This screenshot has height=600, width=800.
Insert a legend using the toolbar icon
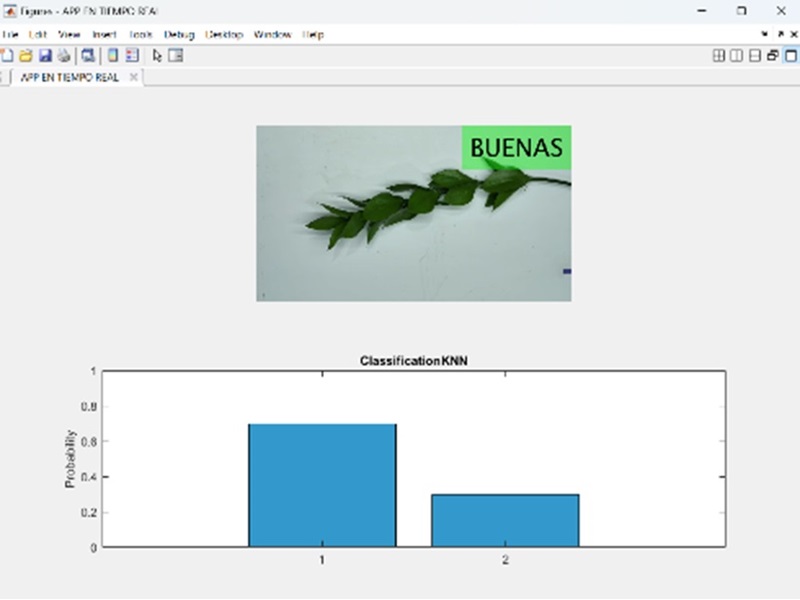pos(132,56)
